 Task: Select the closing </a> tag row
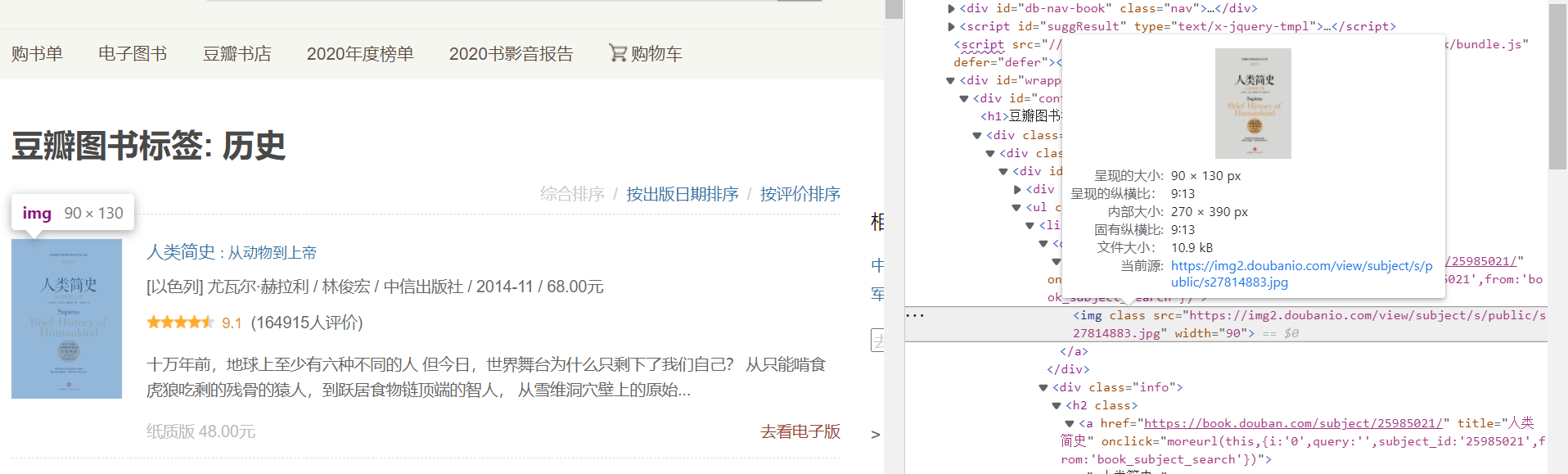[1075, 351]
